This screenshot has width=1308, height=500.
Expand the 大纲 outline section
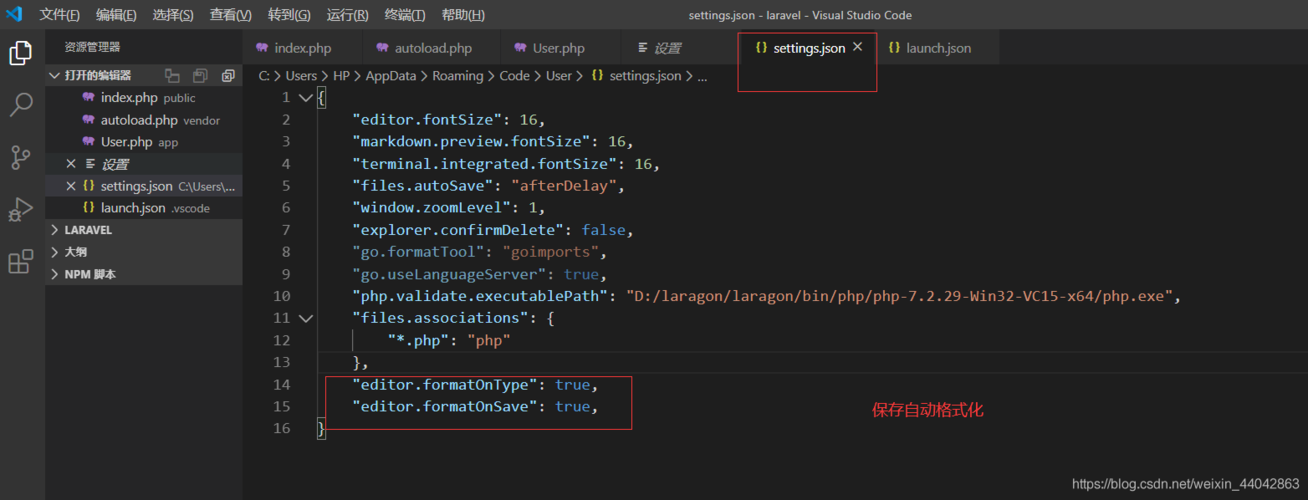click(55, 252)
